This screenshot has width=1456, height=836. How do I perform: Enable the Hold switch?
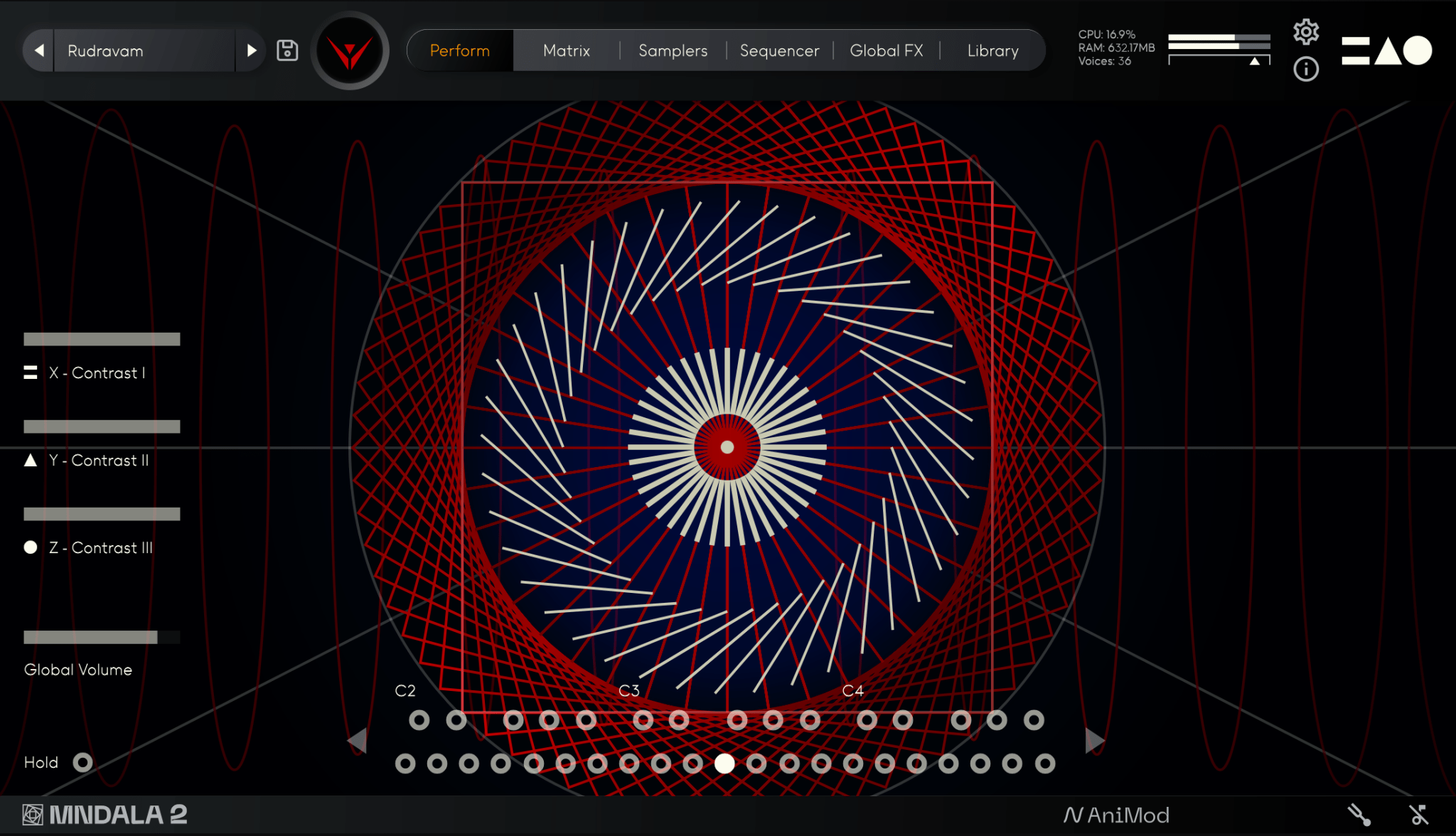83,762
